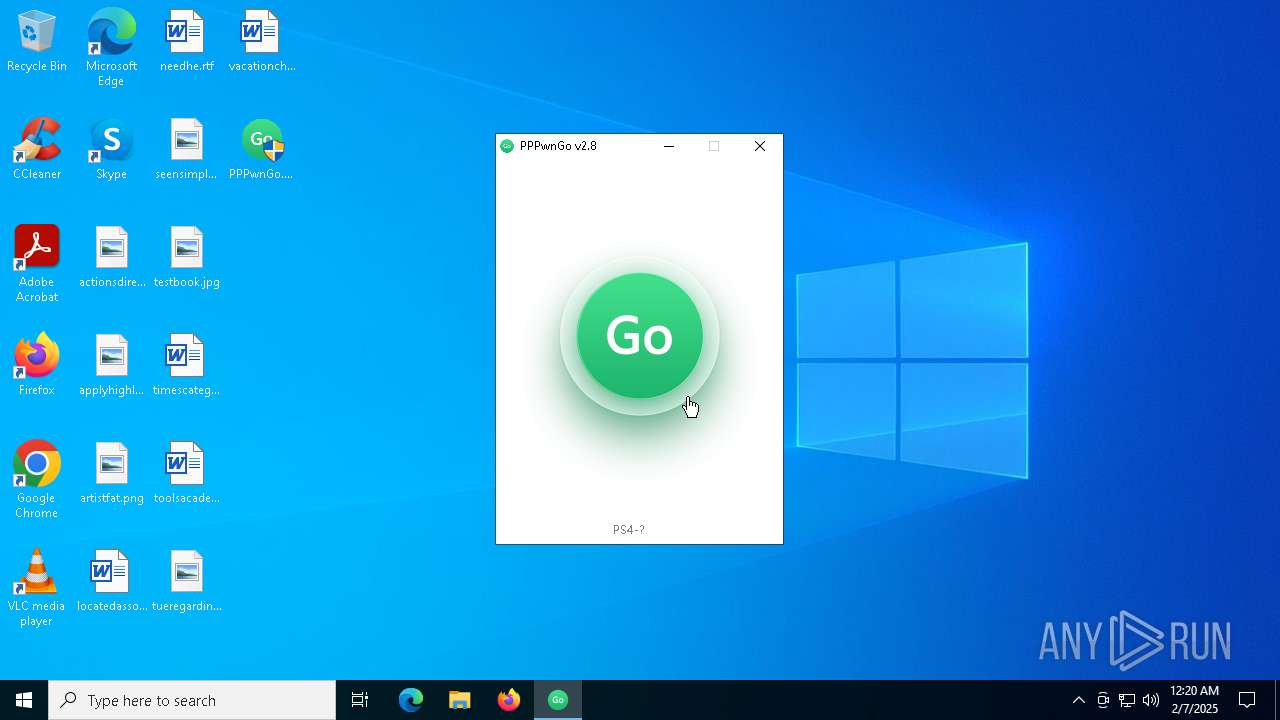Open the Recycle Bin desktop icon

point(37,42)
